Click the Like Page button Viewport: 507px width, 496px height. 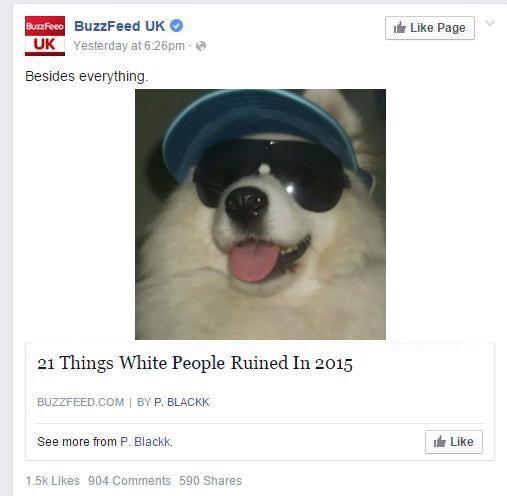[430, 28]
